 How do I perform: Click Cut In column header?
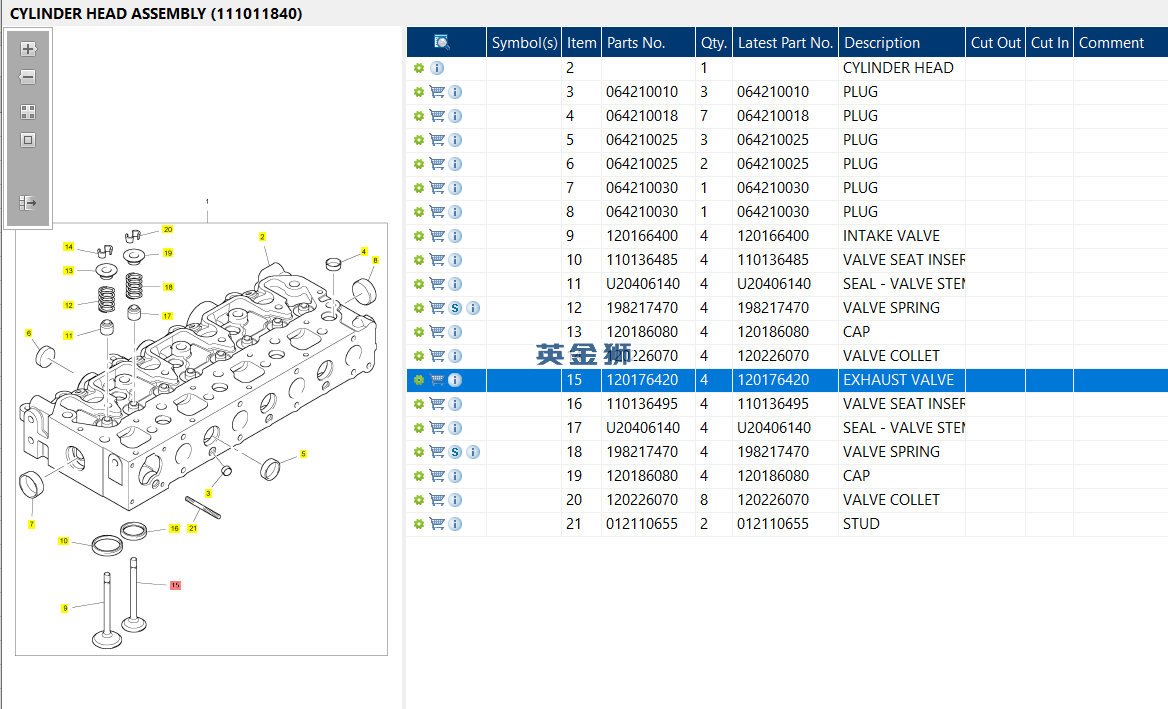click(1050, 42)
